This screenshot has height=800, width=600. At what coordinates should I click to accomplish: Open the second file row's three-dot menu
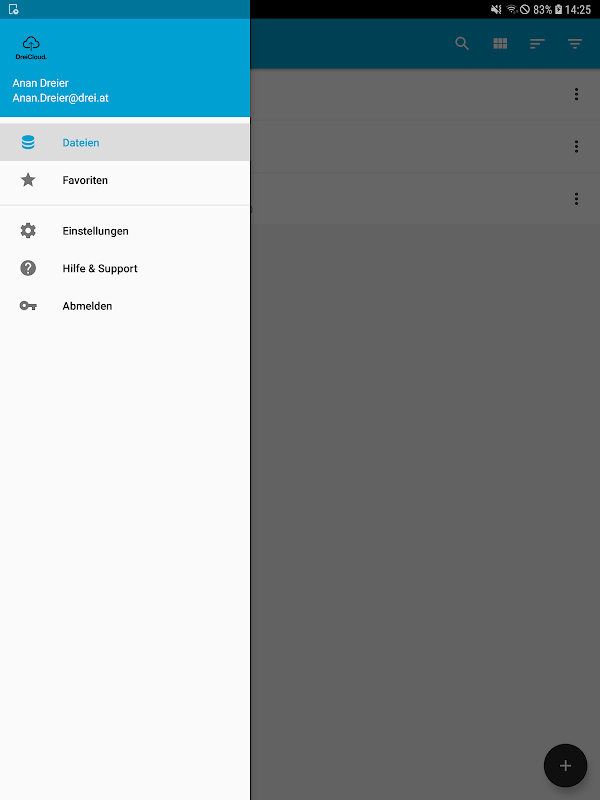(x=577, y=146)
